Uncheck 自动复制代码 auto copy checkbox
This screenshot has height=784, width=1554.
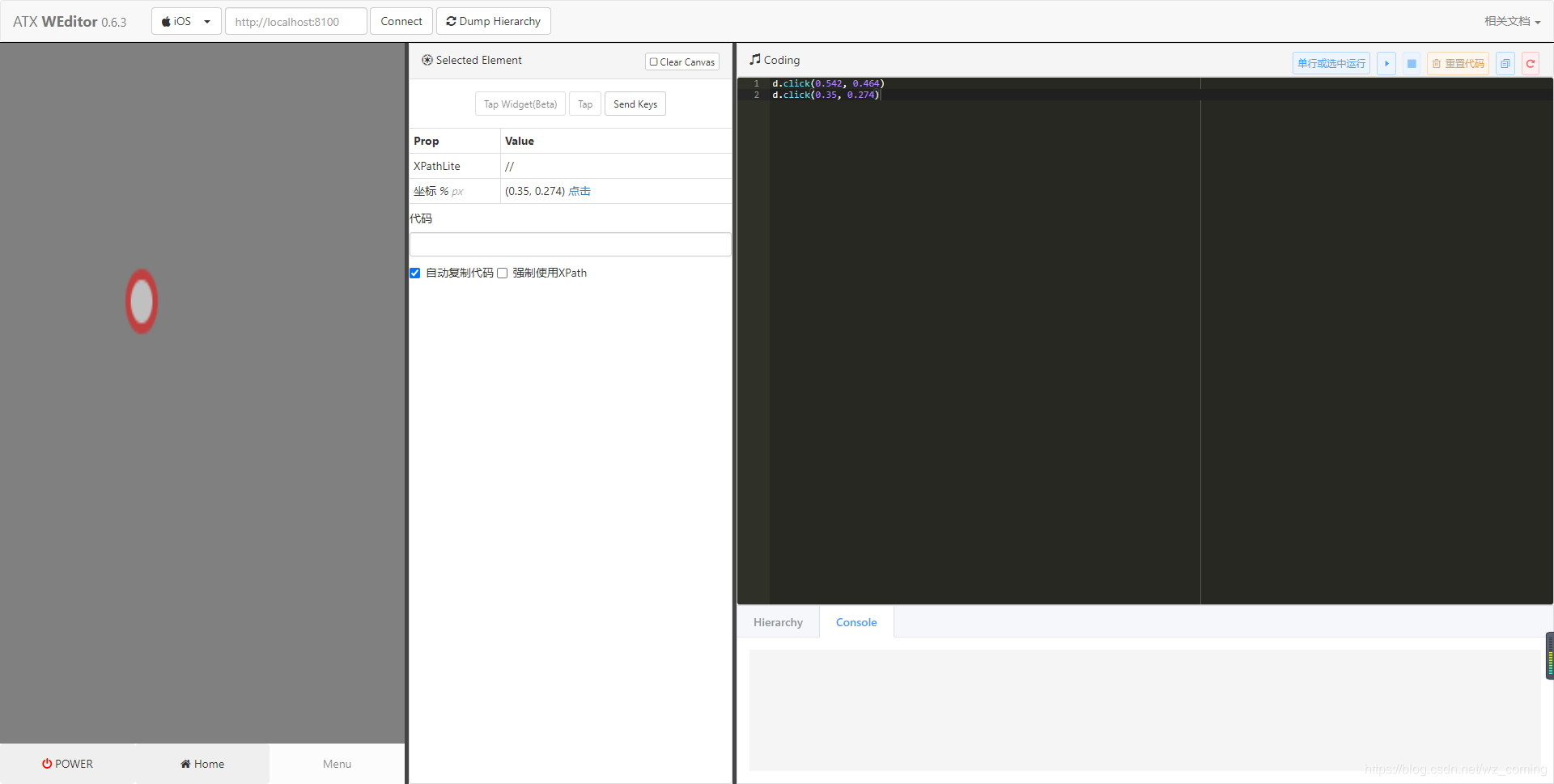click(415, 273)
